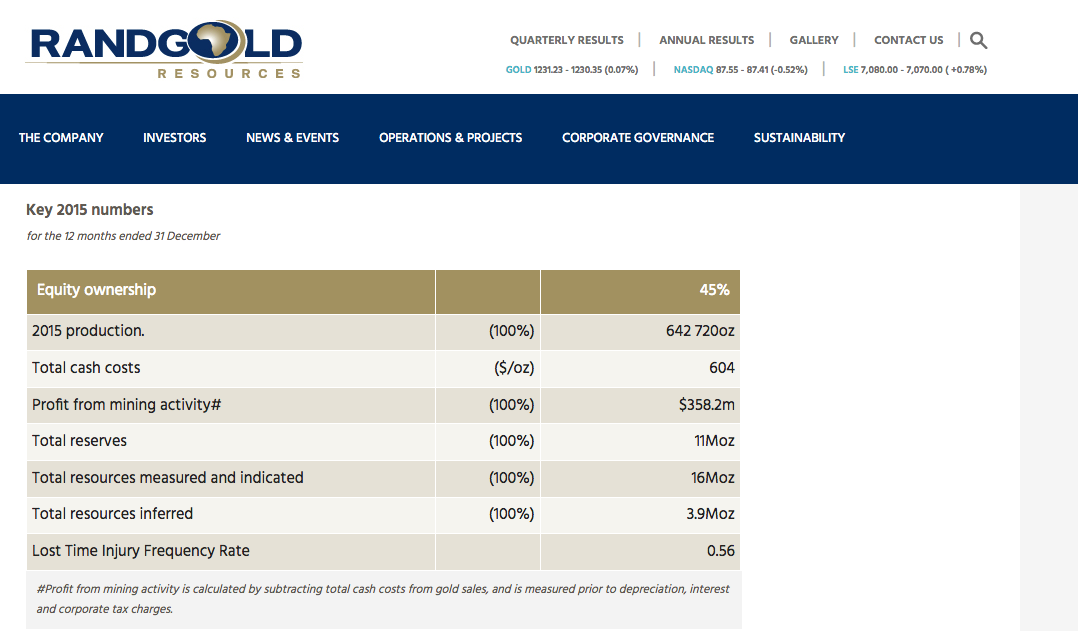Click the NASDAQ price ticker
The image size is (1078, 631).
point(740,69)
